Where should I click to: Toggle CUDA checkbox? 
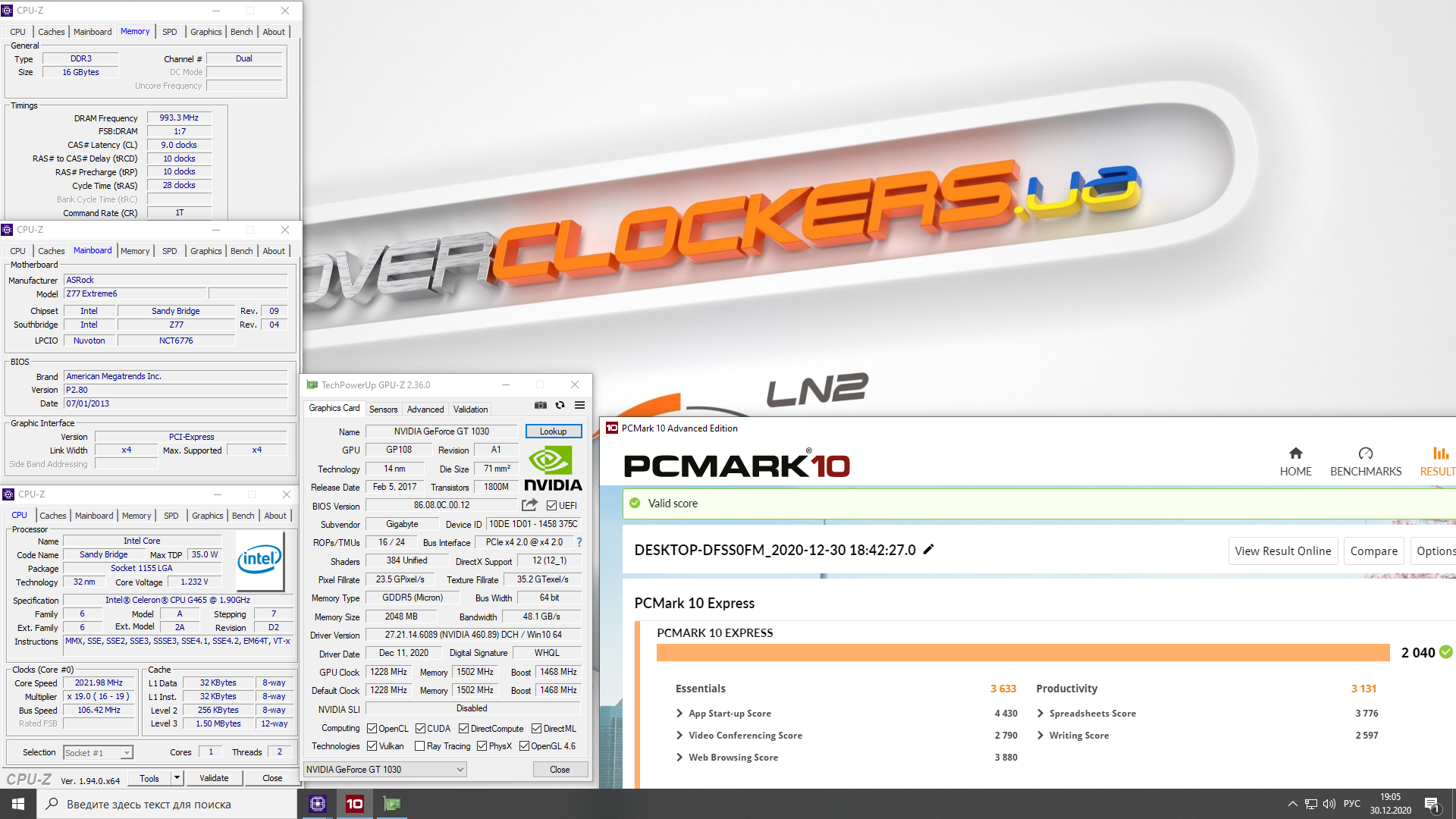point(420,729)
